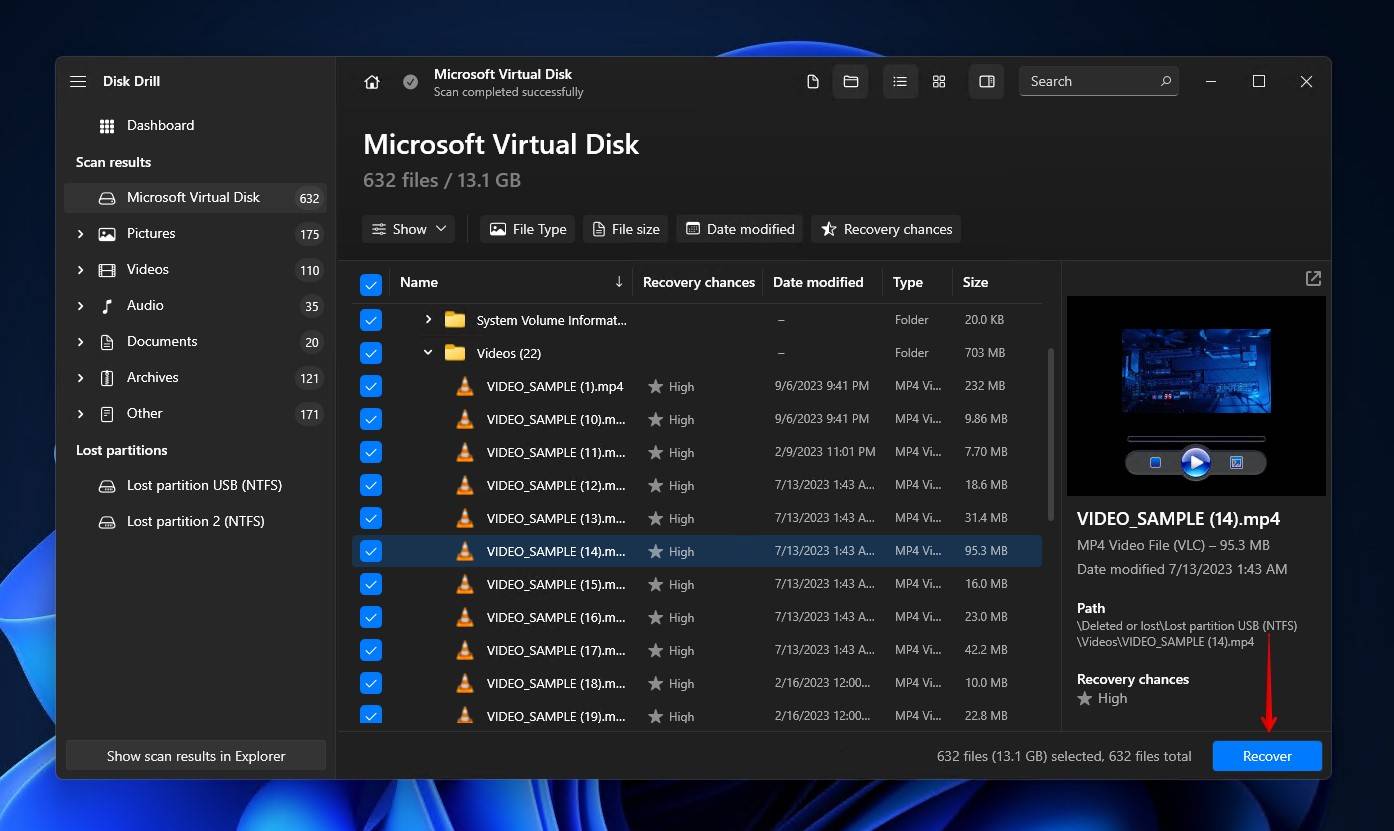
Task: Expand System Volume Information folder row
Action: tap(428, 320)
